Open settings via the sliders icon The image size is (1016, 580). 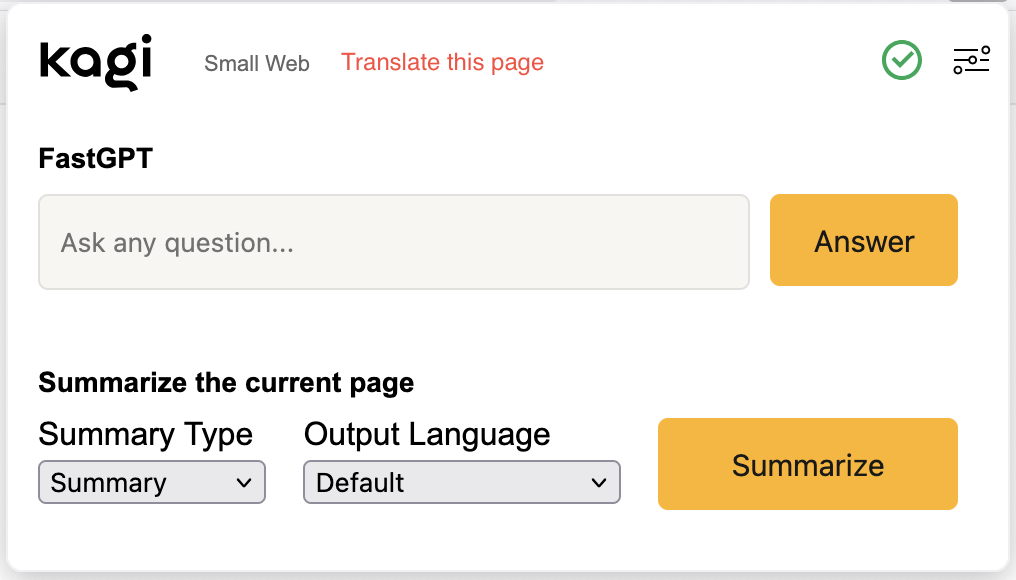(970, 61)
